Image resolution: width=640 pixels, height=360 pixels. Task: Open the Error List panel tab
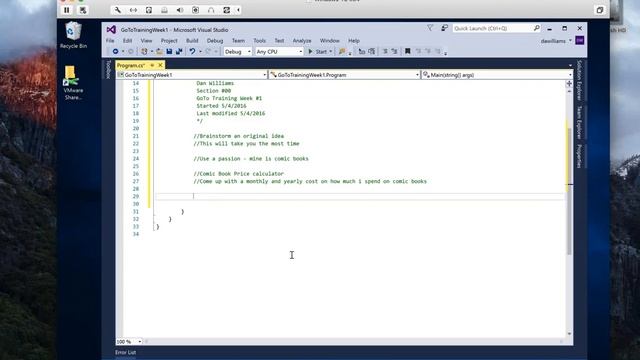125,352
